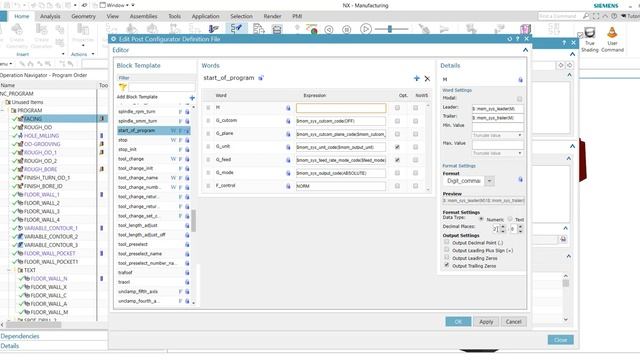640x360 pixels.
Task: Toggle Opt. checkbox for G_unit
Action: 397,147
